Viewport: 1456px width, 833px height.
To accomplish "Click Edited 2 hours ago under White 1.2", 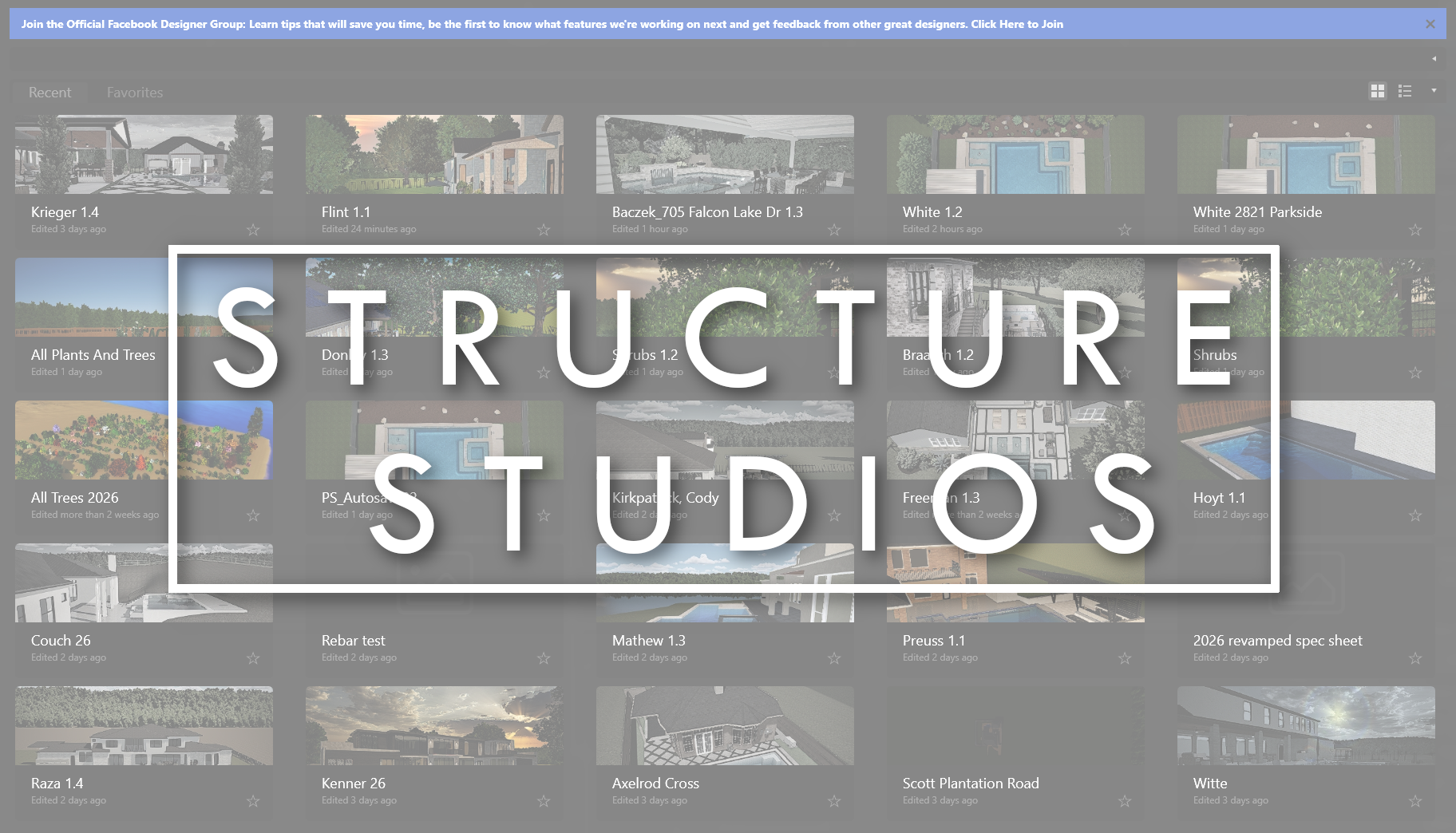I will [x=942, y=229].
